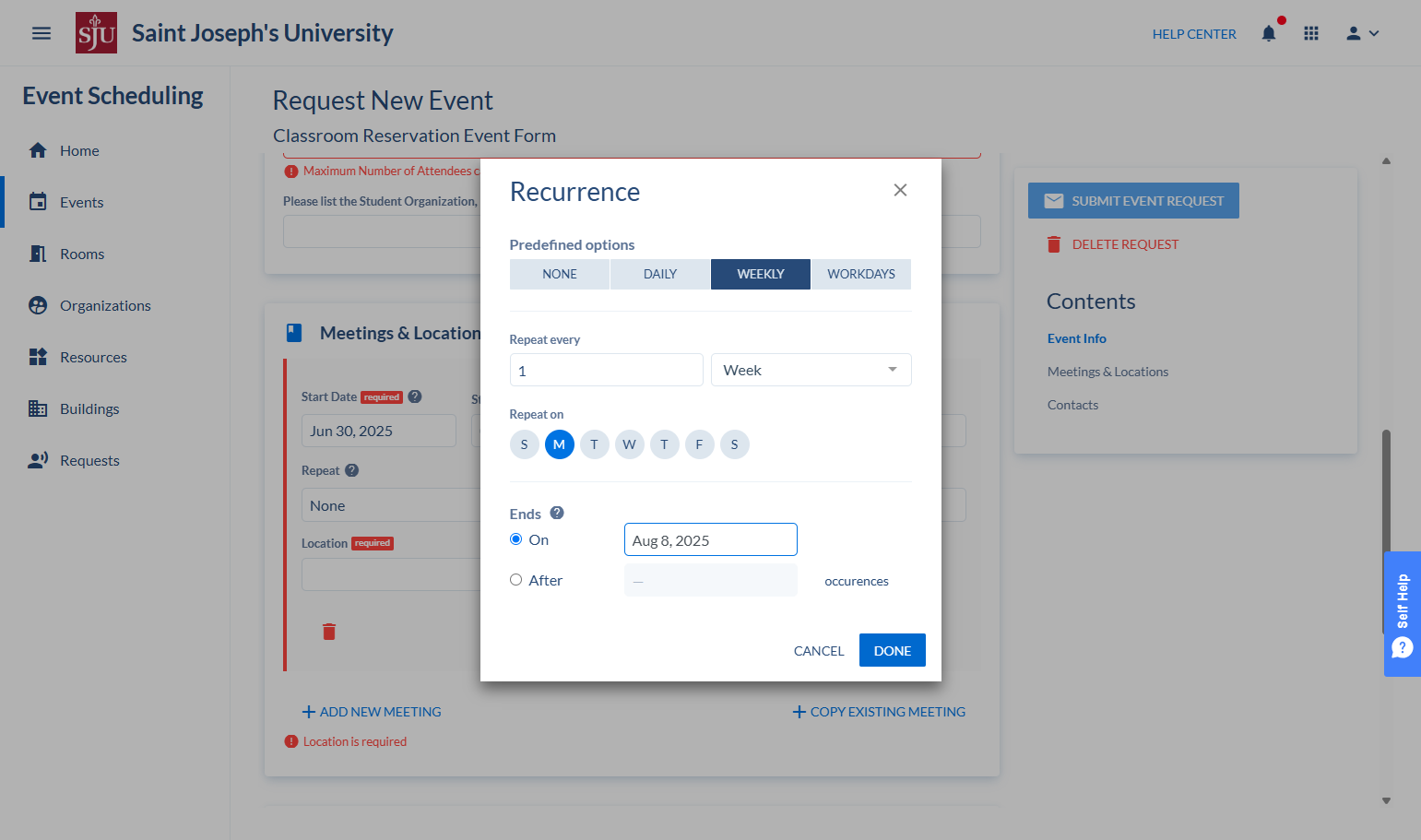Image resolution: width=1421 pixels, height=840 pixels.
Task: Toggle Thursday in Repeat on
Action: click(x=665, y=444)
